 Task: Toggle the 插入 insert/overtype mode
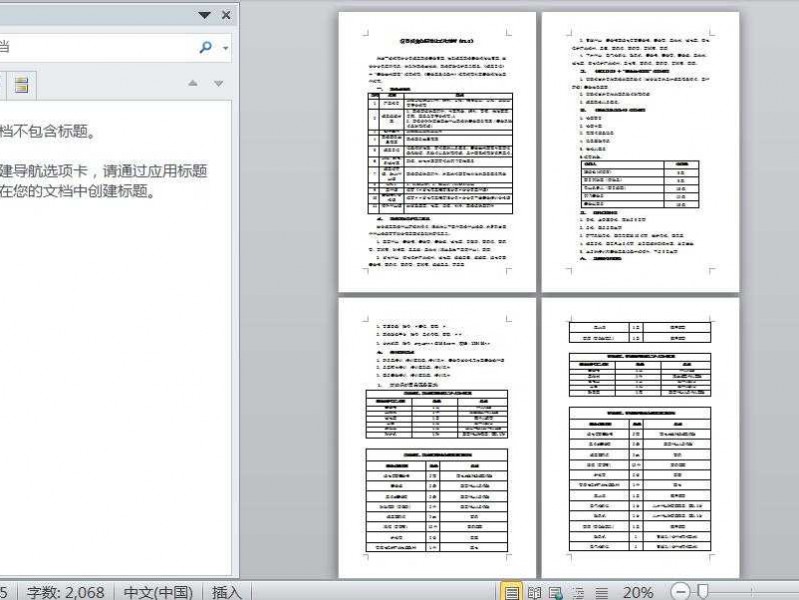point(227,592)
